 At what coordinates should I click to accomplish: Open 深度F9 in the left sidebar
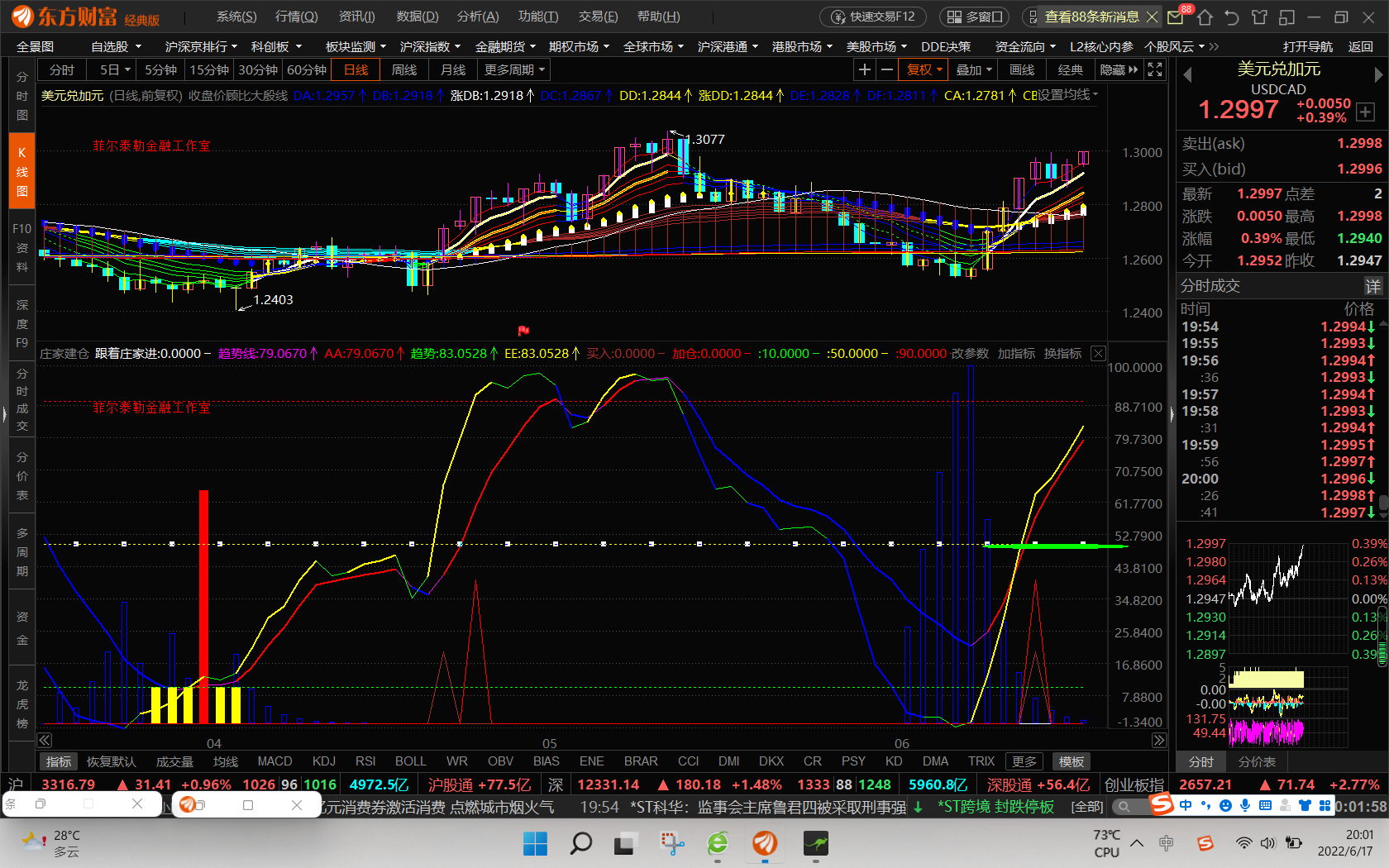[x=21, y=323]
